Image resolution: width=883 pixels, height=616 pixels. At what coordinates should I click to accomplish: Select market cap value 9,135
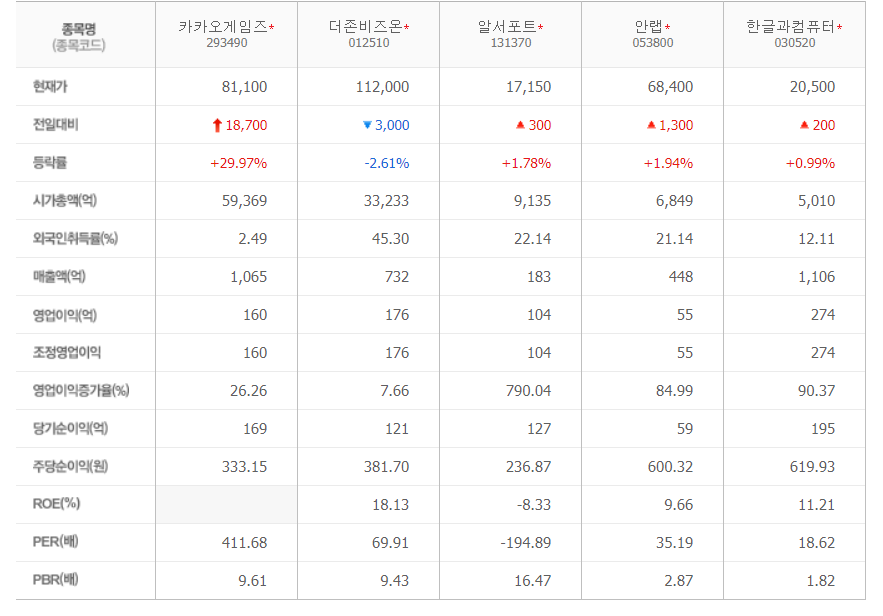pos(532,201)
